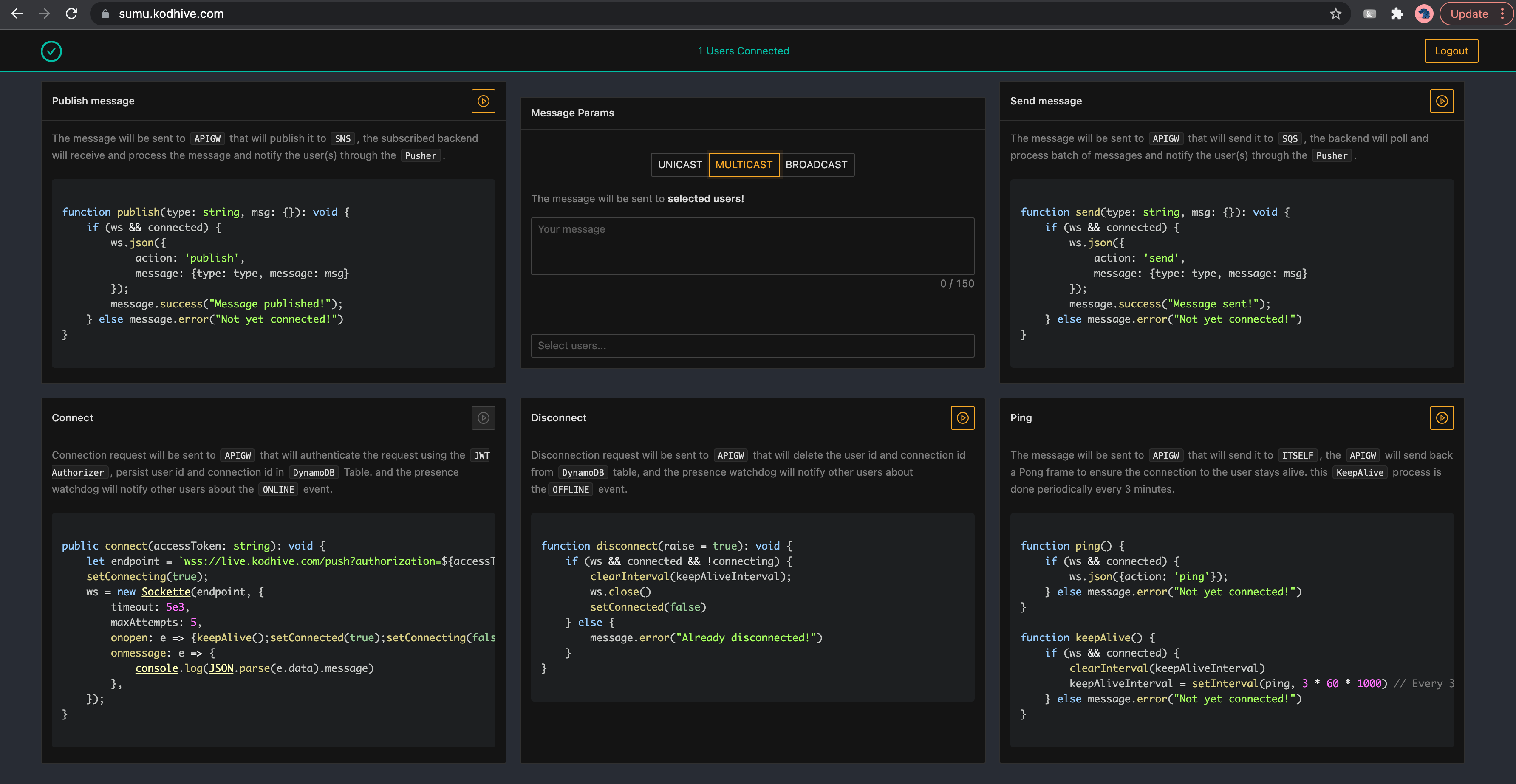
Task: Click the Chrome Update button
Action: click(1469, 14)
